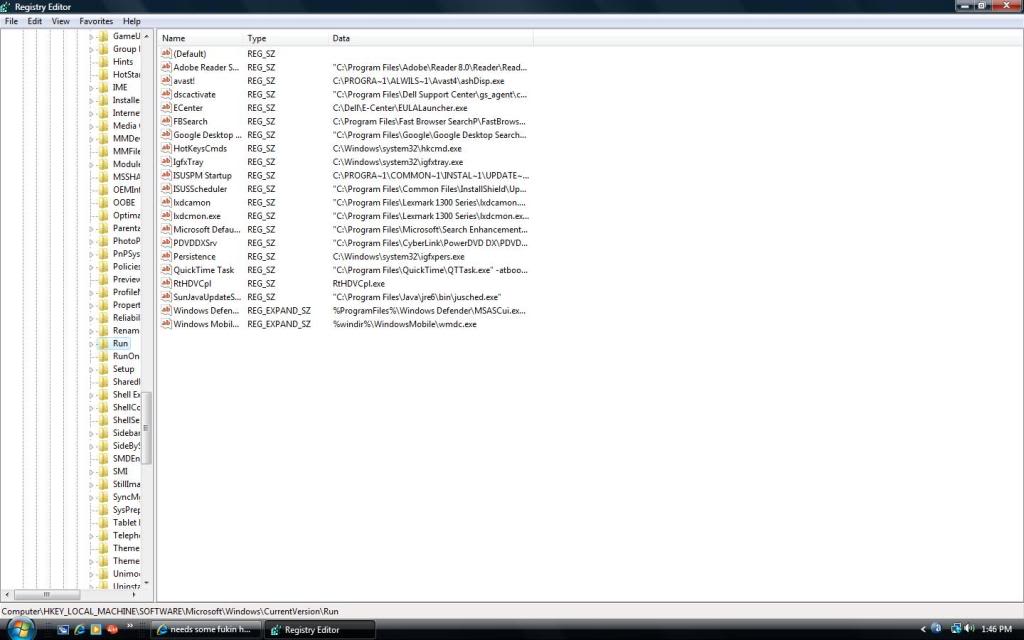This screenshot has height=640, width=1024.
Task: Expand the Setup key tree node
Action: pyautogui.click(x=91, y=369)
